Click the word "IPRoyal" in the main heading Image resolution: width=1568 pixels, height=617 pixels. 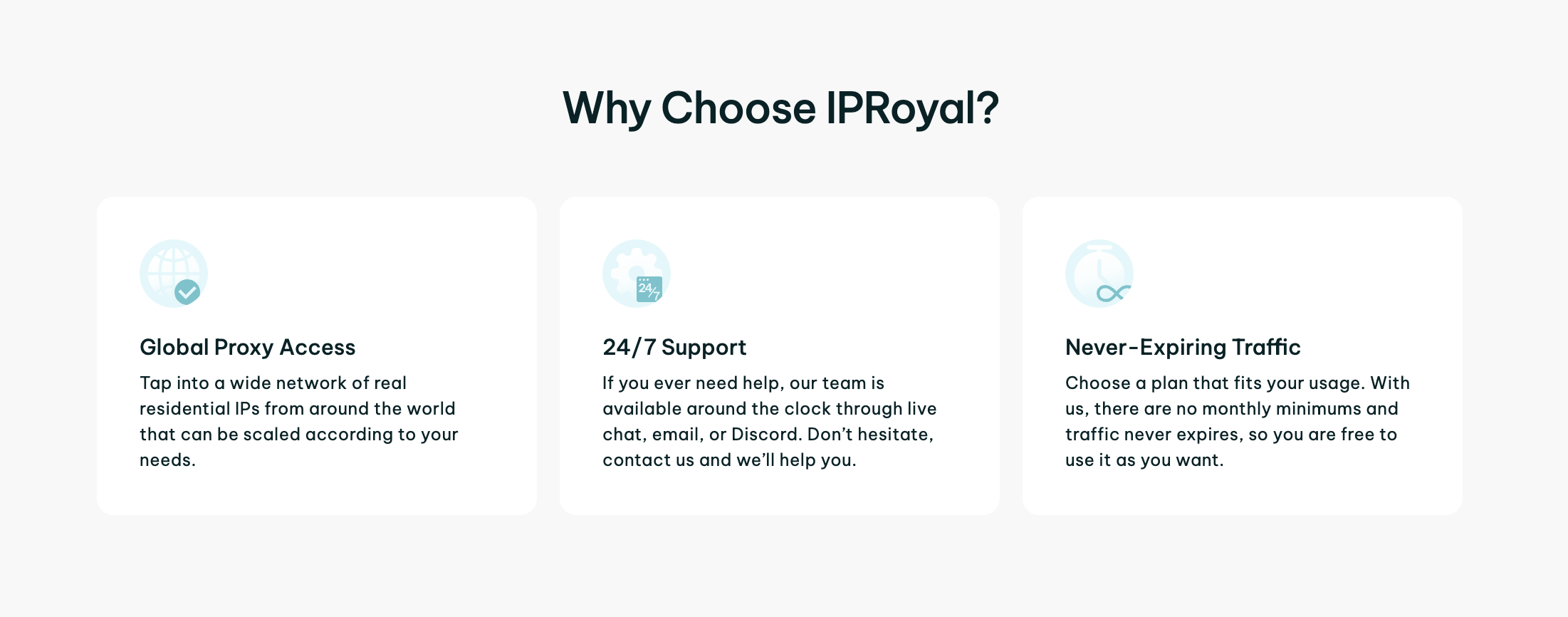click(911, 108)
